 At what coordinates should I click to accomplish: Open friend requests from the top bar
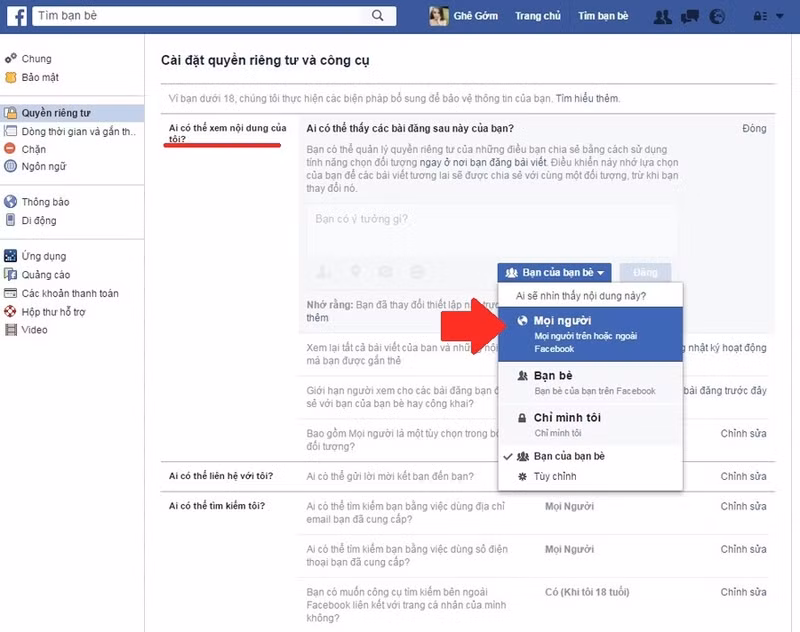[661, 15]
